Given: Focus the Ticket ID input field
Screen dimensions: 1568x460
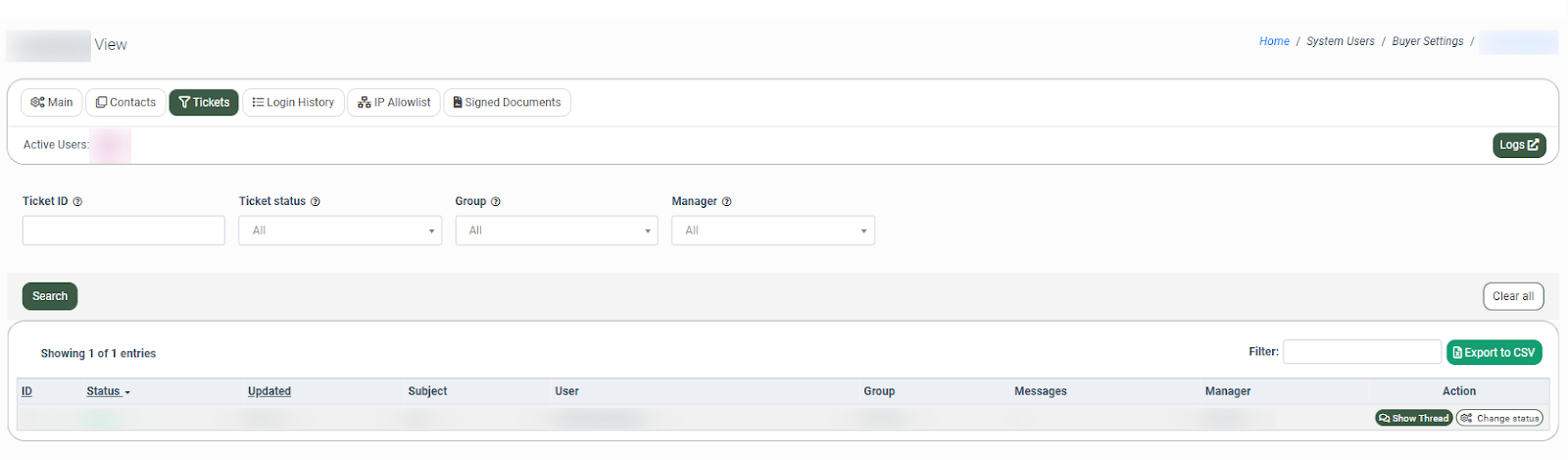Looking at the screenshot, I should coord(123,230).
